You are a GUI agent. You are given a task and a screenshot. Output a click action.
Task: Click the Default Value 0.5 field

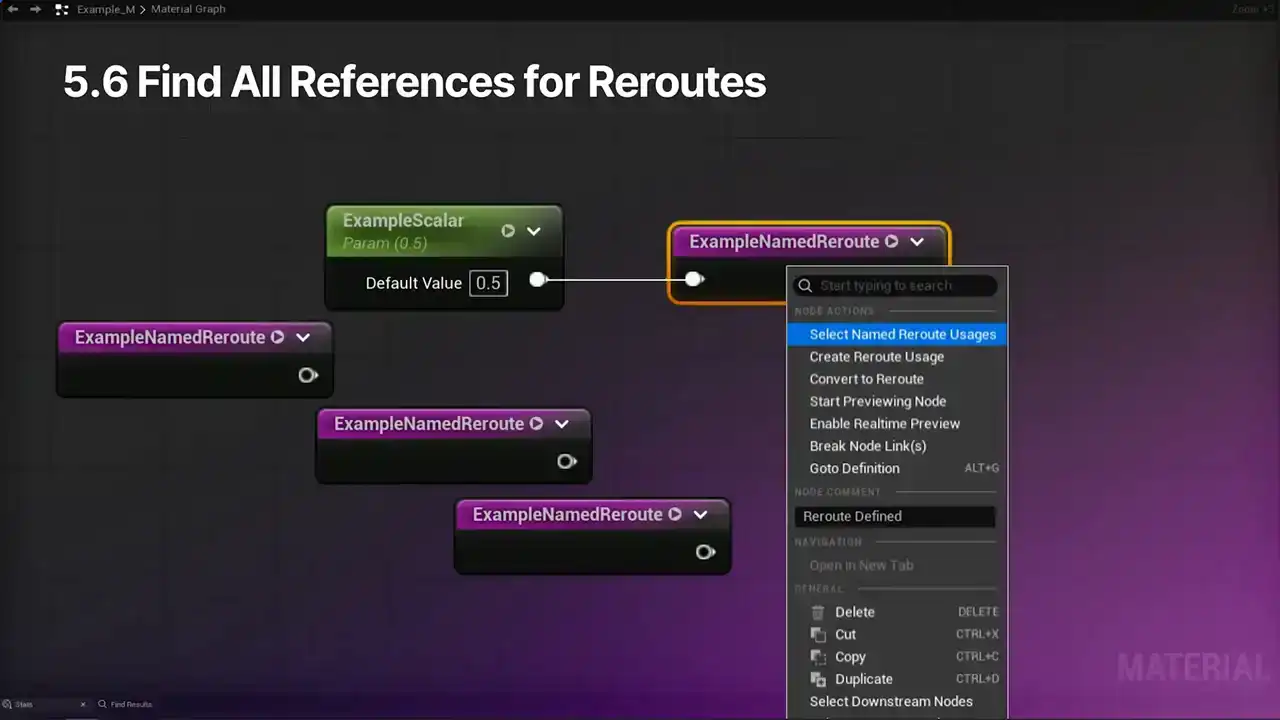(488, 283)
